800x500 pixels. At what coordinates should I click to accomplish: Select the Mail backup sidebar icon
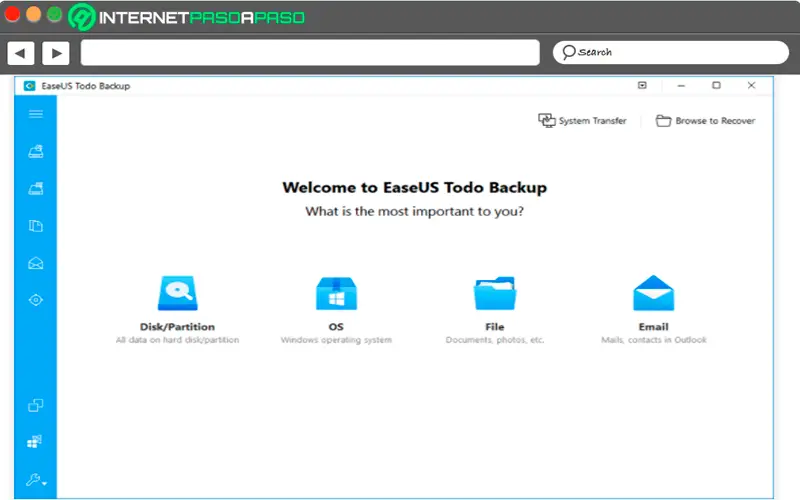tap(36, 263)
